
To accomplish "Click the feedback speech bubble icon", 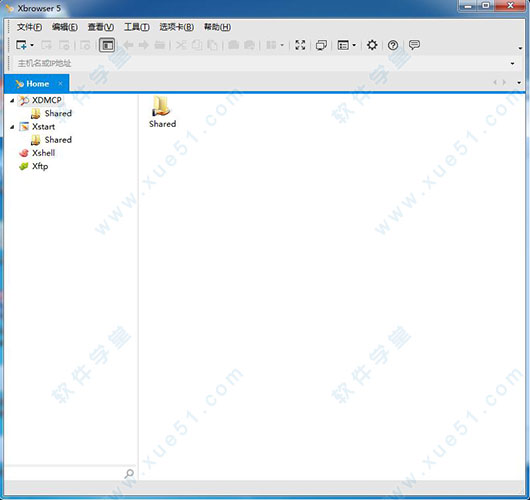I will [x=414, y=45].
